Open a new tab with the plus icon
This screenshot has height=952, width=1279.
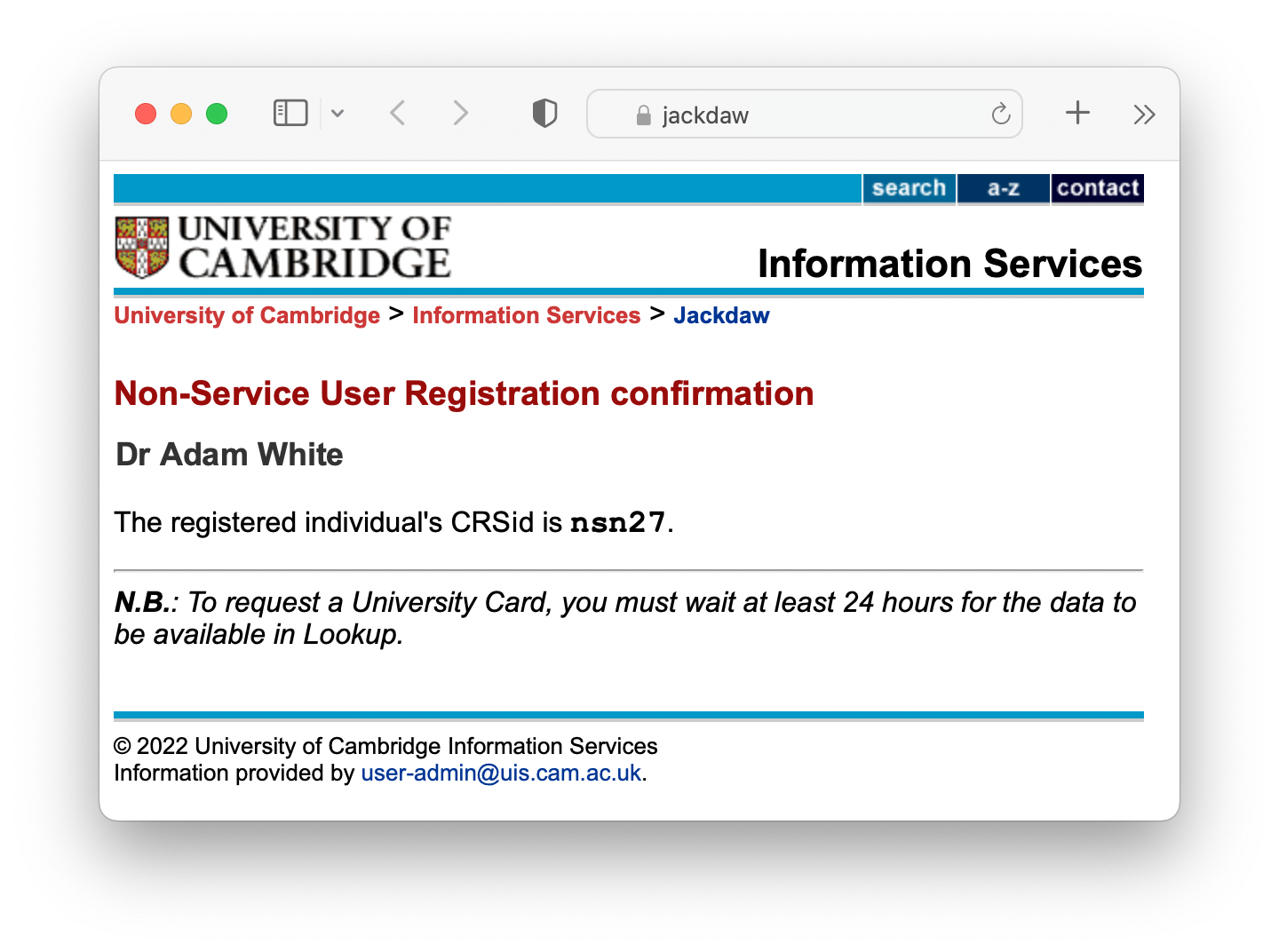[x=1077, y=113]
